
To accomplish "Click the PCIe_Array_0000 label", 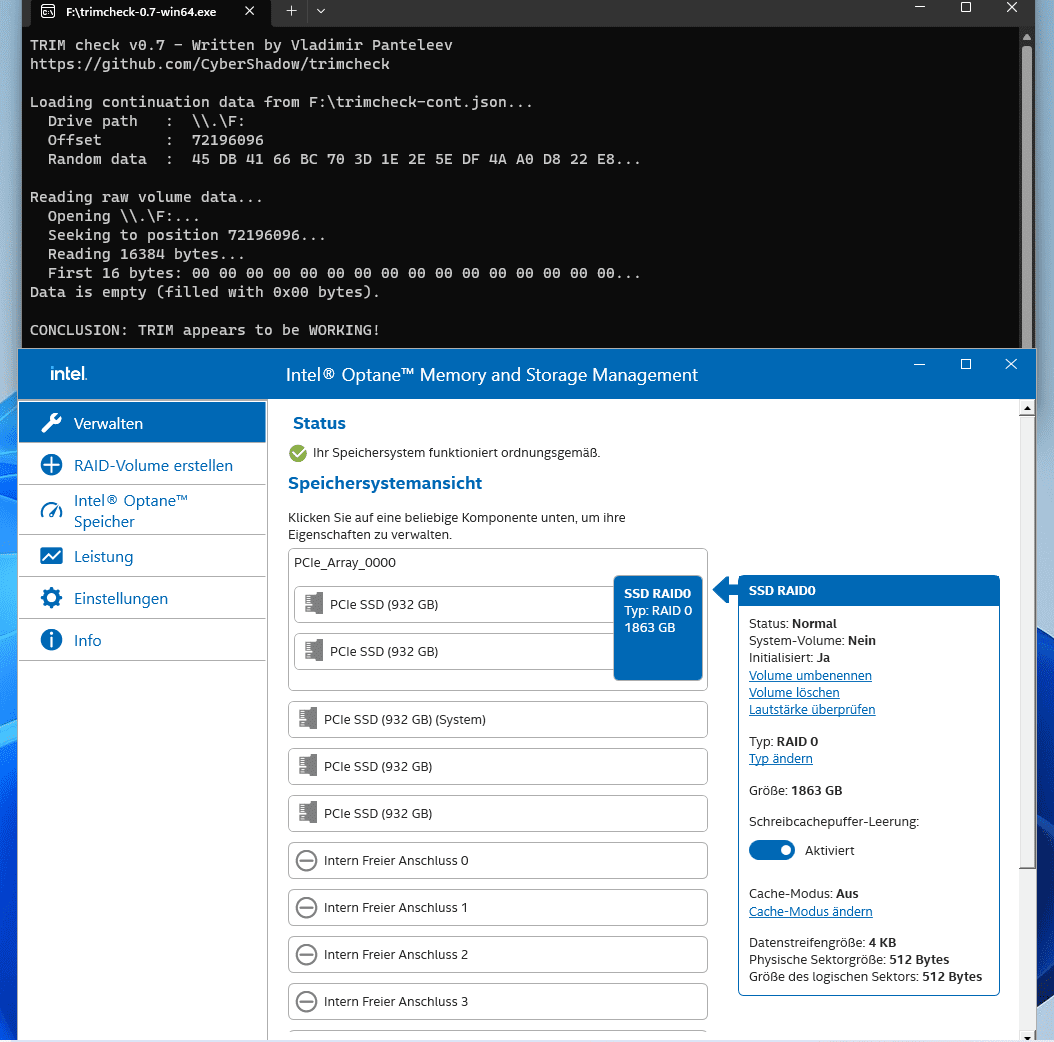I will click(x=345, y=563).
